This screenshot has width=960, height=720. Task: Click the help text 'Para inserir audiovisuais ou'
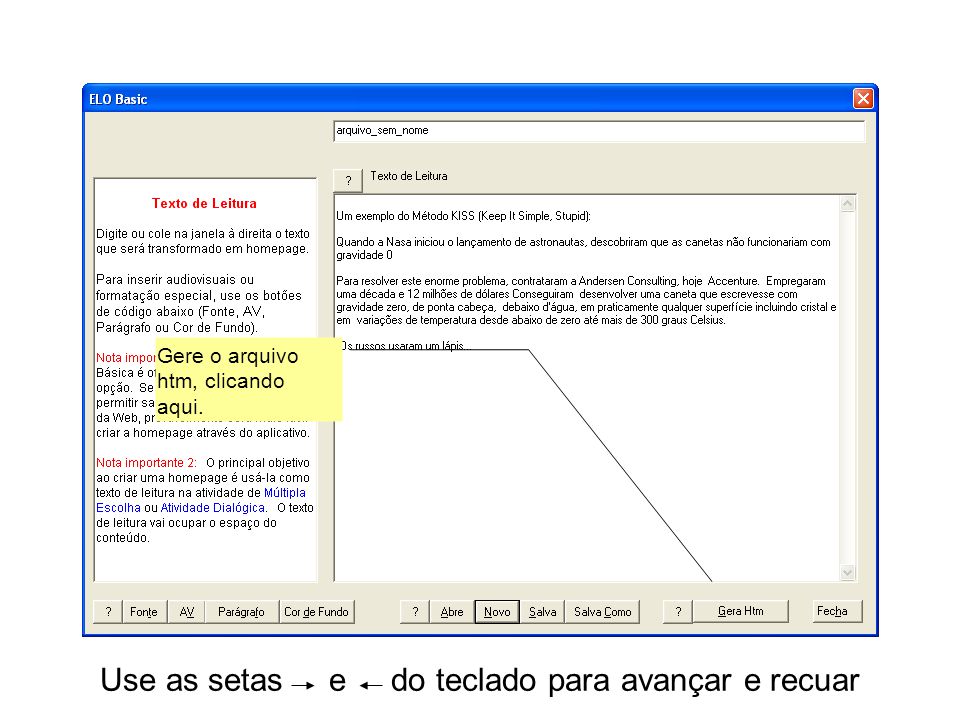[199, 304]
